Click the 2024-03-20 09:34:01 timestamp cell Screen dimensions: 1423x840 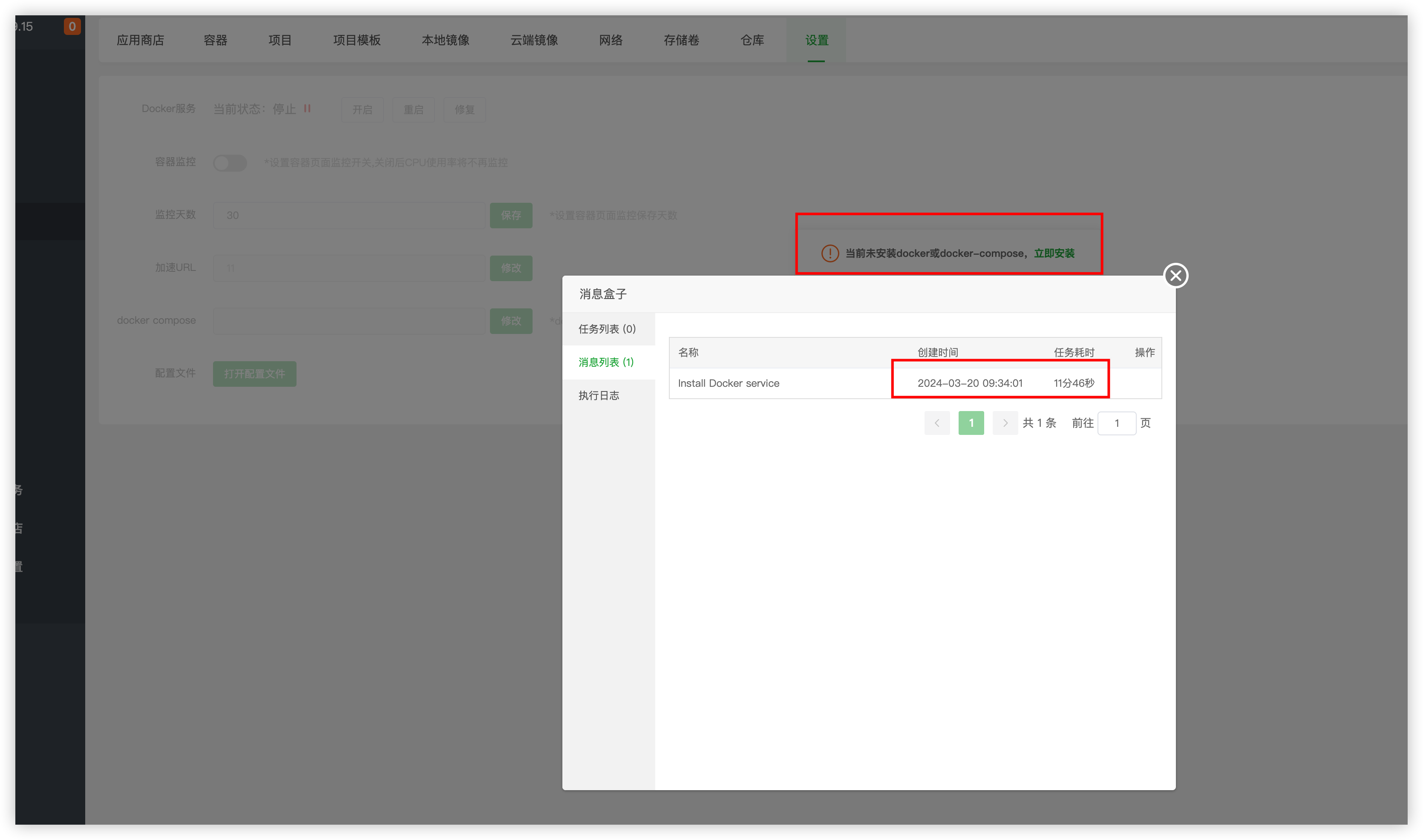pyautogui.click(x=970, y=383)
